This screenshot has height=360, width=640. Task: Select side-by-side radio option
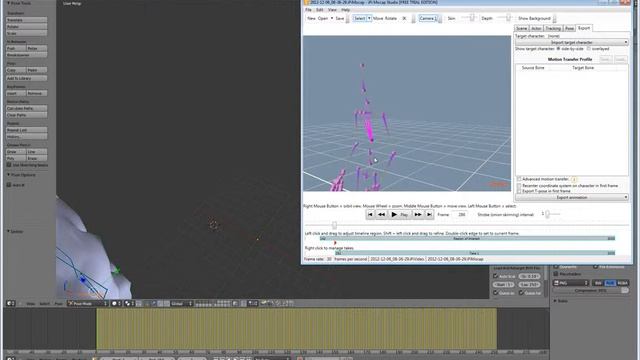tap(558, 49)
